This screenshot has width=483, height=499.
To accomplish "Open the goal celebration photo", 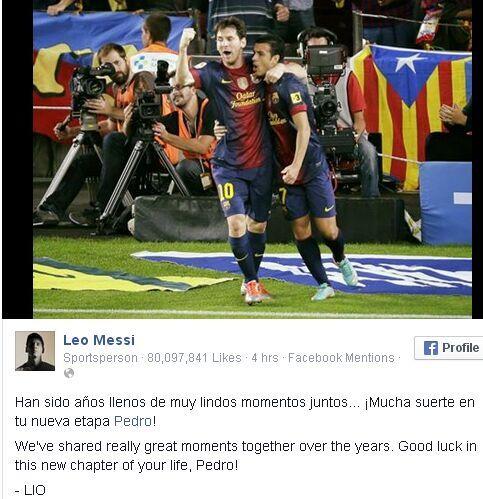I will [x=252, y=159].
